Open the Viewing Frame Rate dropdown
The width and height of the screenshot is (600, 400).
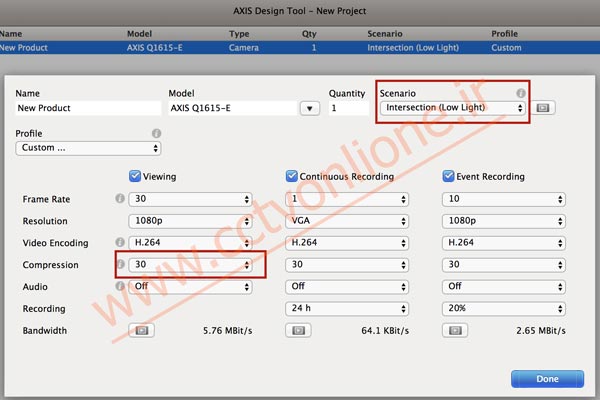[x=190, y=199]
